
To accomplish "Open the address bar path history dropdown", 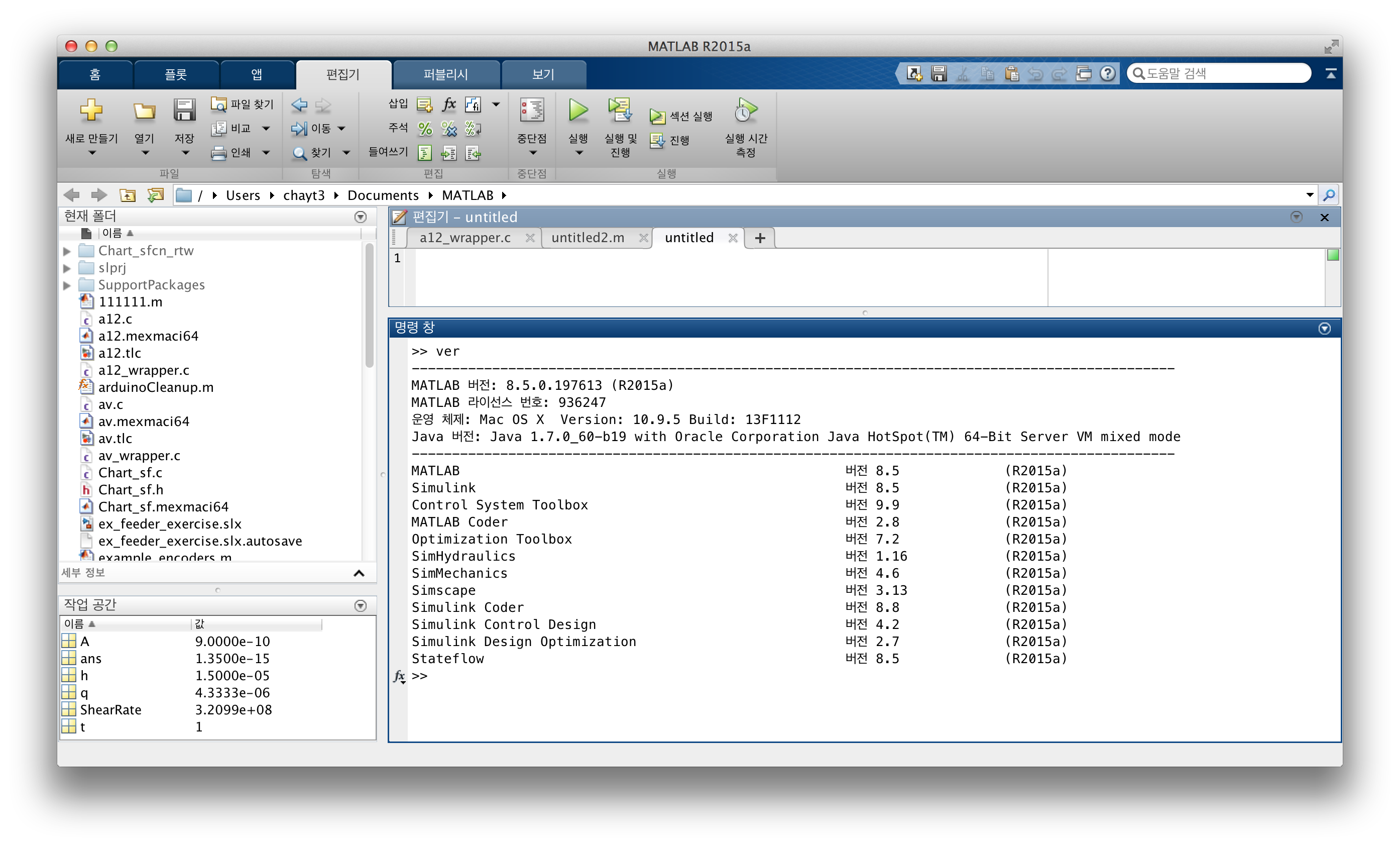I will pos(1310,195).
